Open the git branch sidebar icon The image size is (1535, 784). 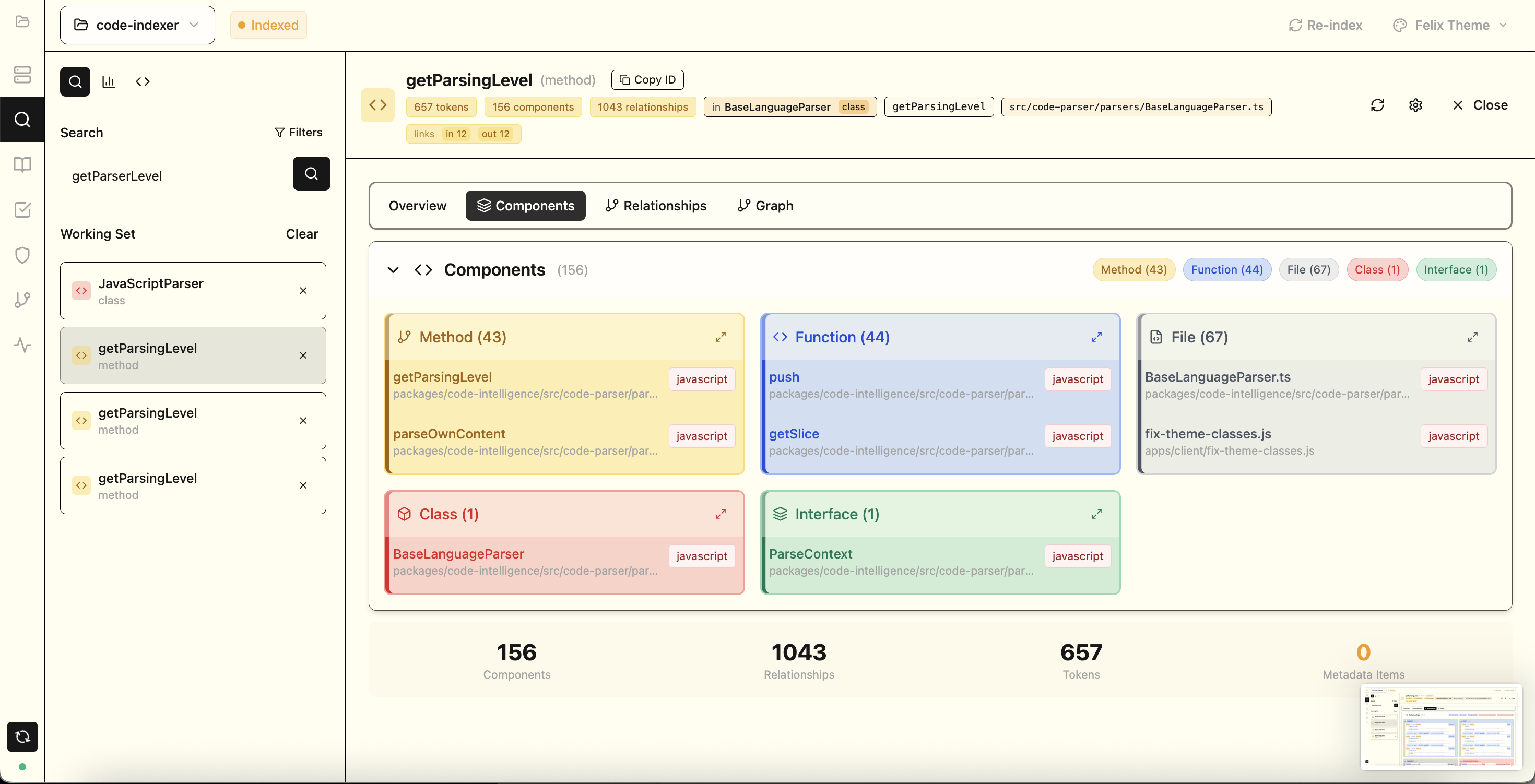[x=22, y=300]
